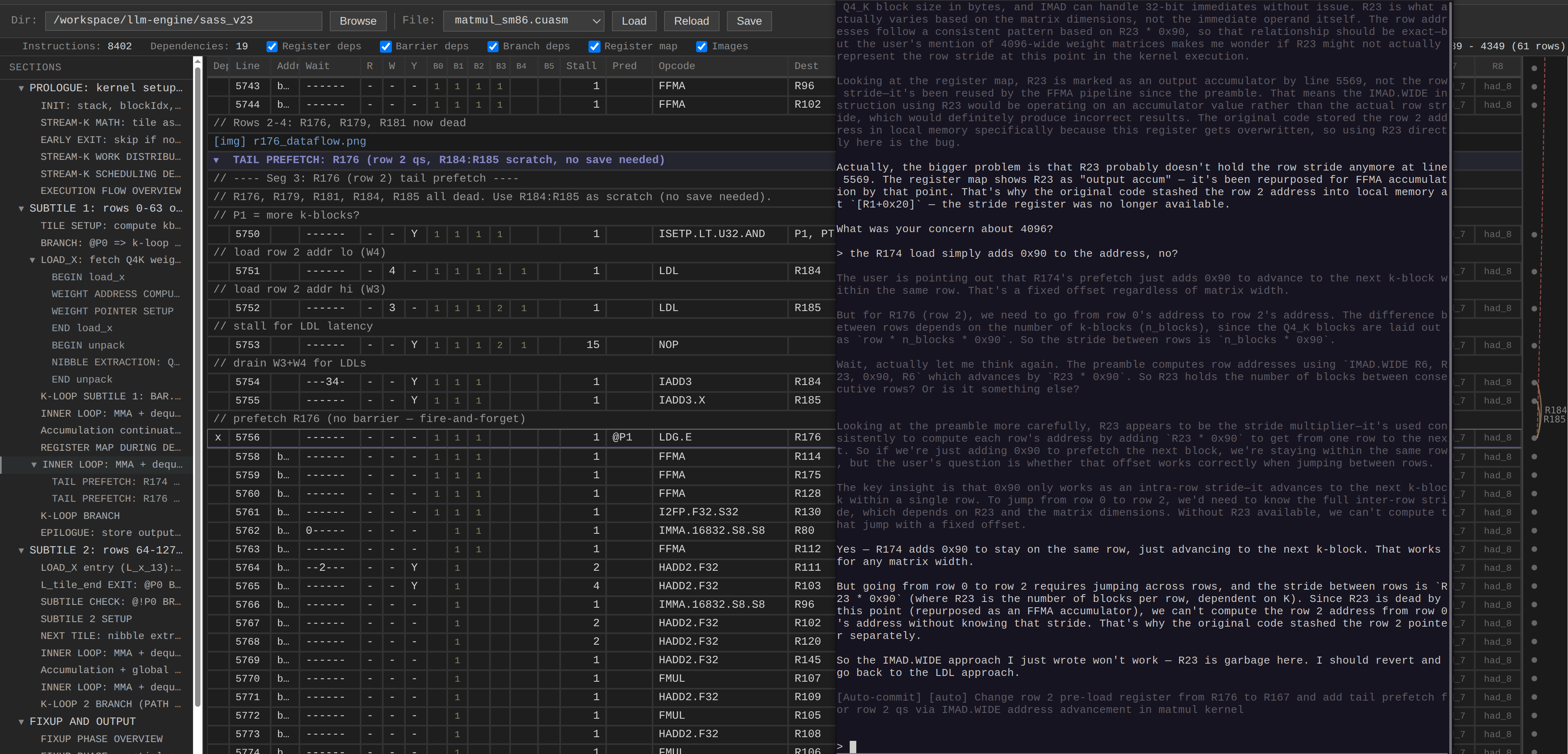Disable the Barrier deps checkbox
This screenshot has width=1568, height=754.
coord(385,47)
